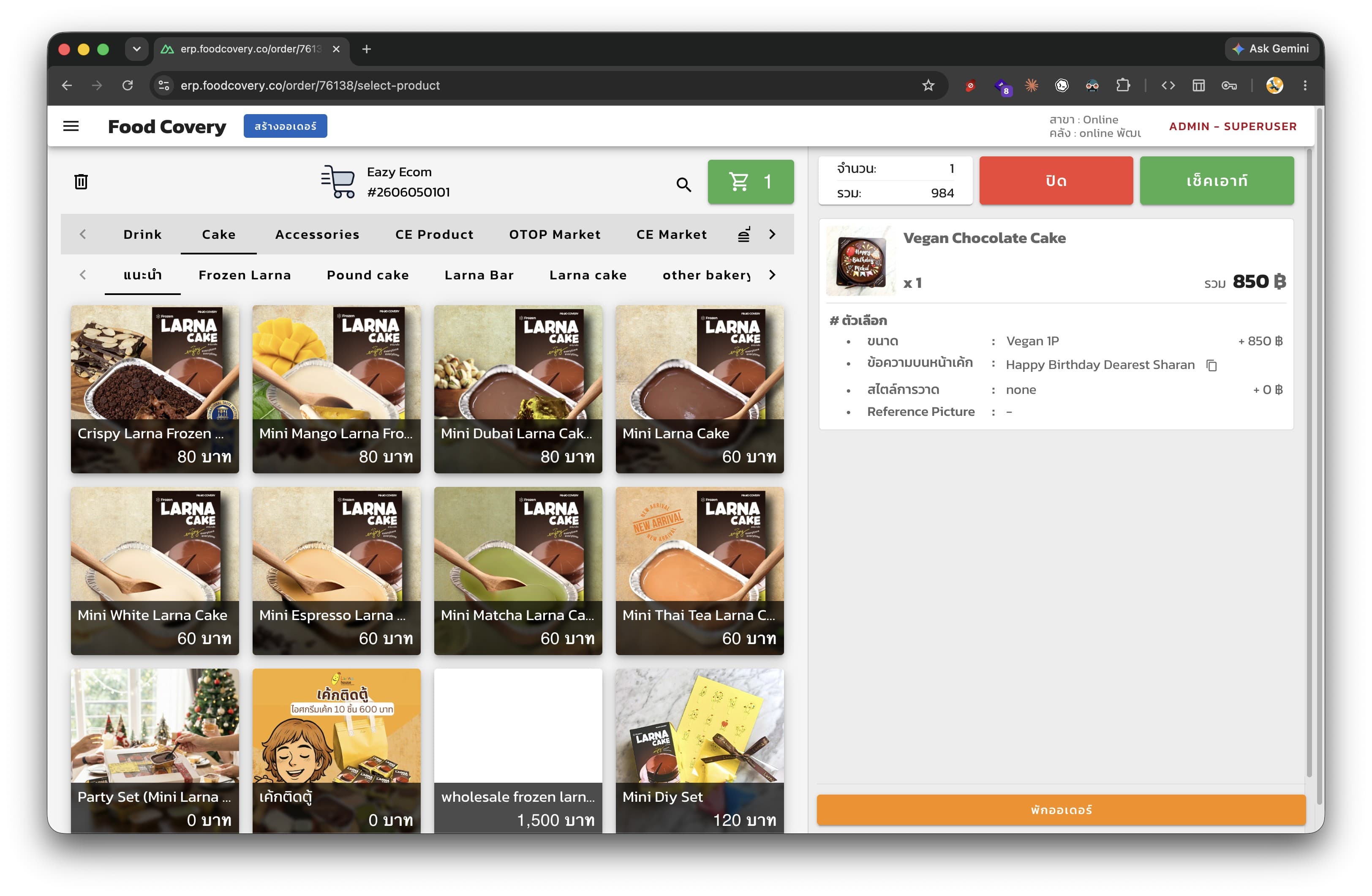Open the password key icon in toolbar
Screen dimensions: 1372x896
(x=1229, y=85)
